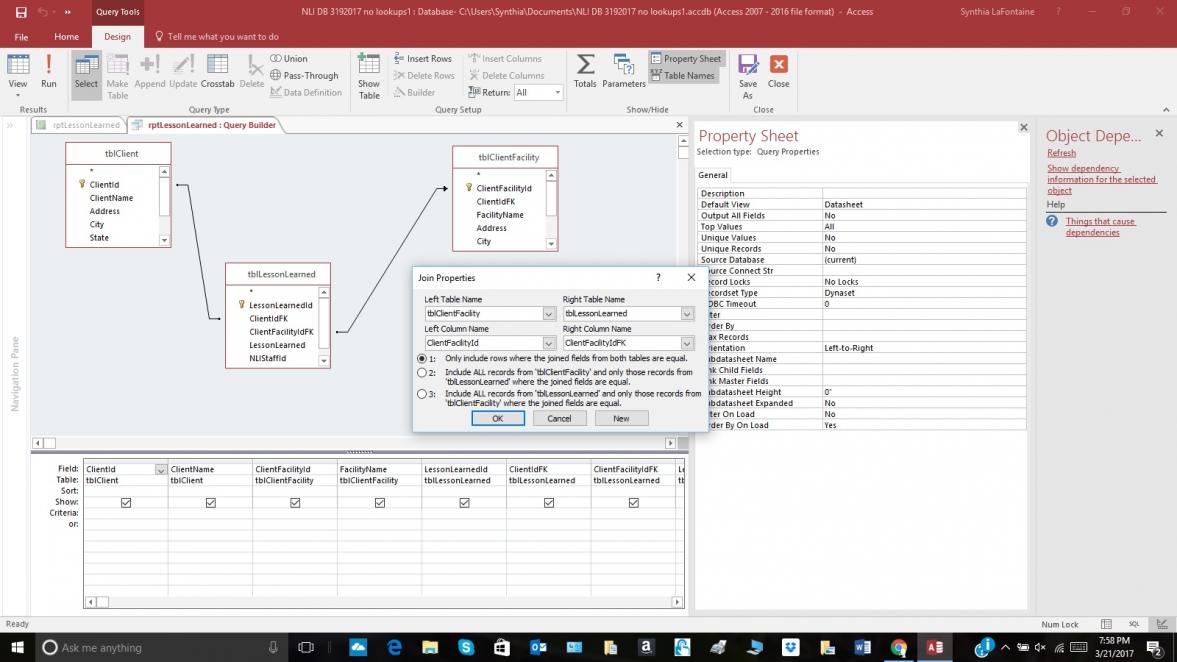Select the Crosstab query icon

tap(218, 72)
